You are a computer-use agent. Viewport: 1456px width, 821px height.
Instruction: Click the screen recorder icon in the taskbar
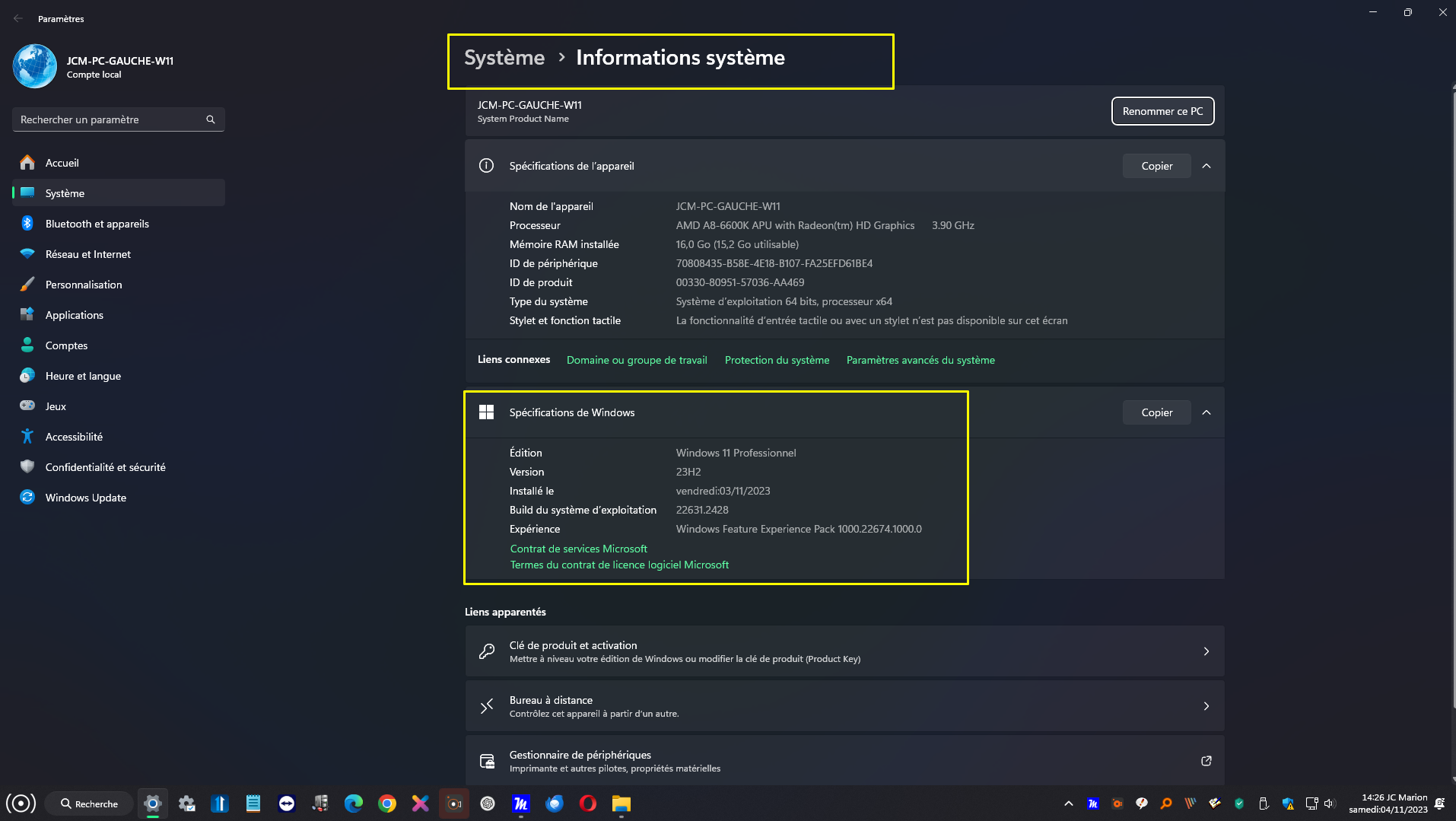pyautogui.click(x=454, y=803)
